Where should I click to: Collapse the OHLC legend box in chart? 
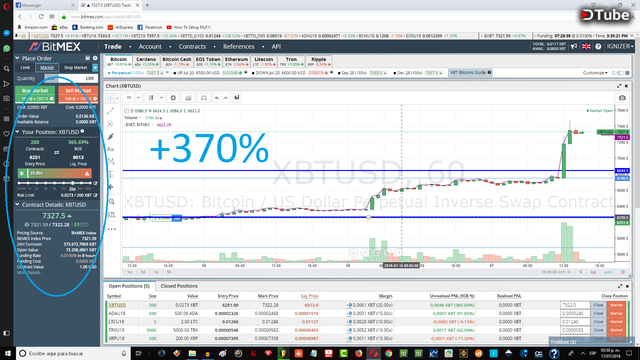click(x=127, y=111)
